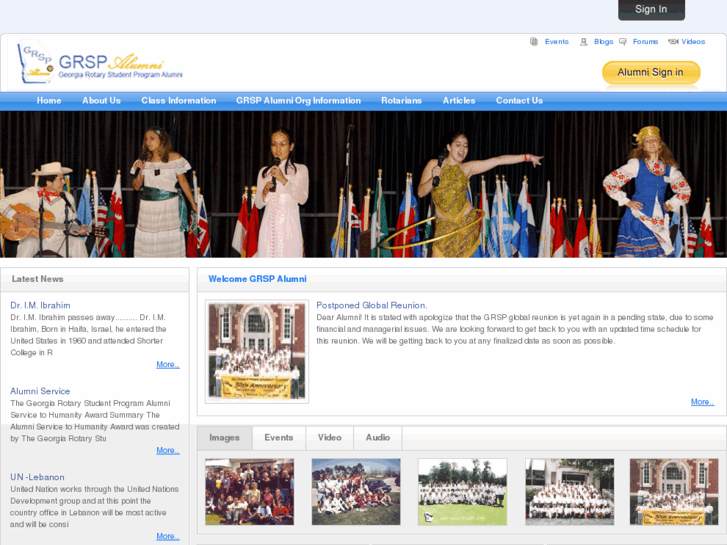The height and width of the screenshot is (545, 727).
Task: Open About Us menu item
Action: (102, 101)
